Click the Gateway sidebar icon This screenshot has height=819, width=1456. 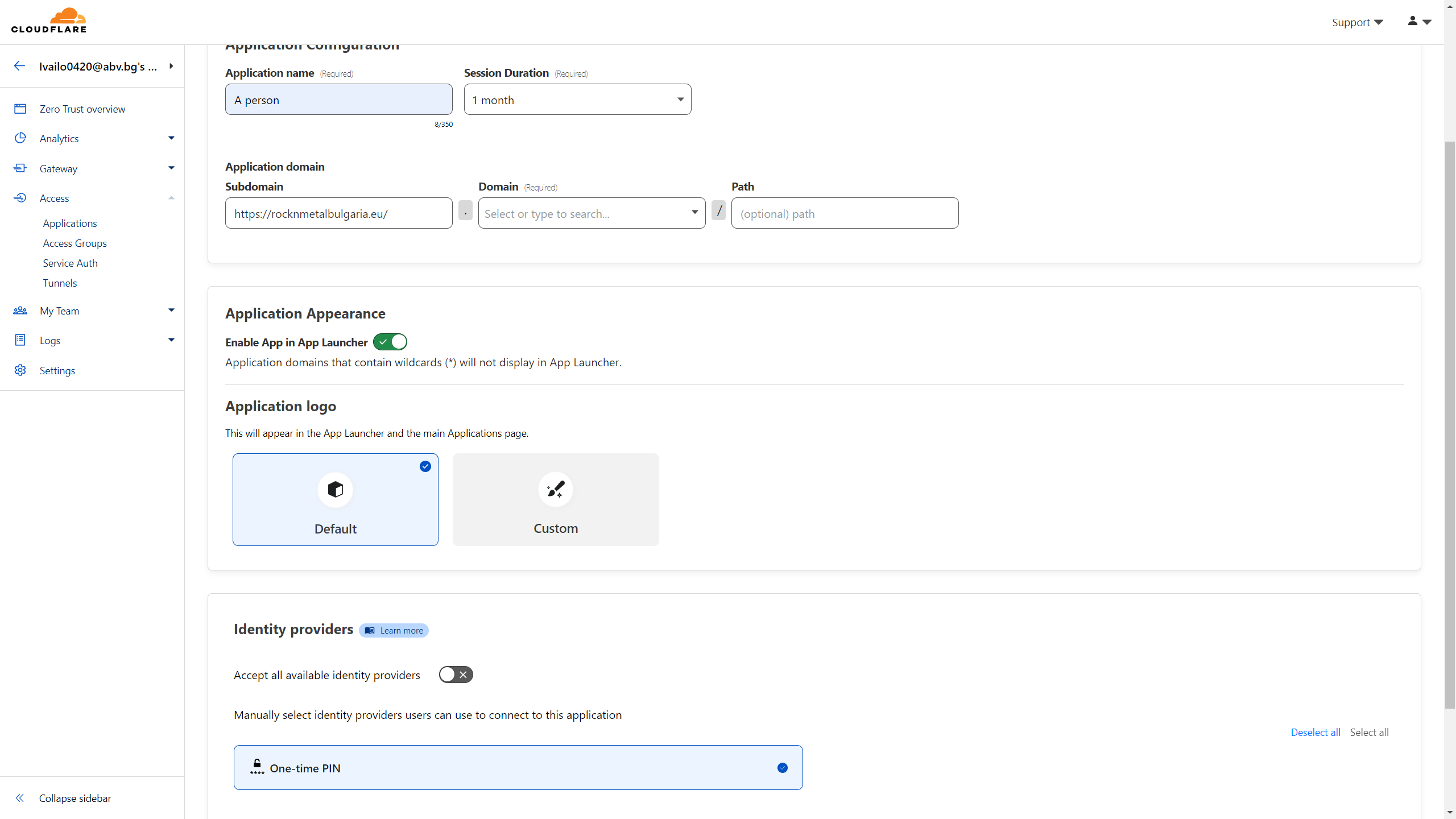(20, 168)
